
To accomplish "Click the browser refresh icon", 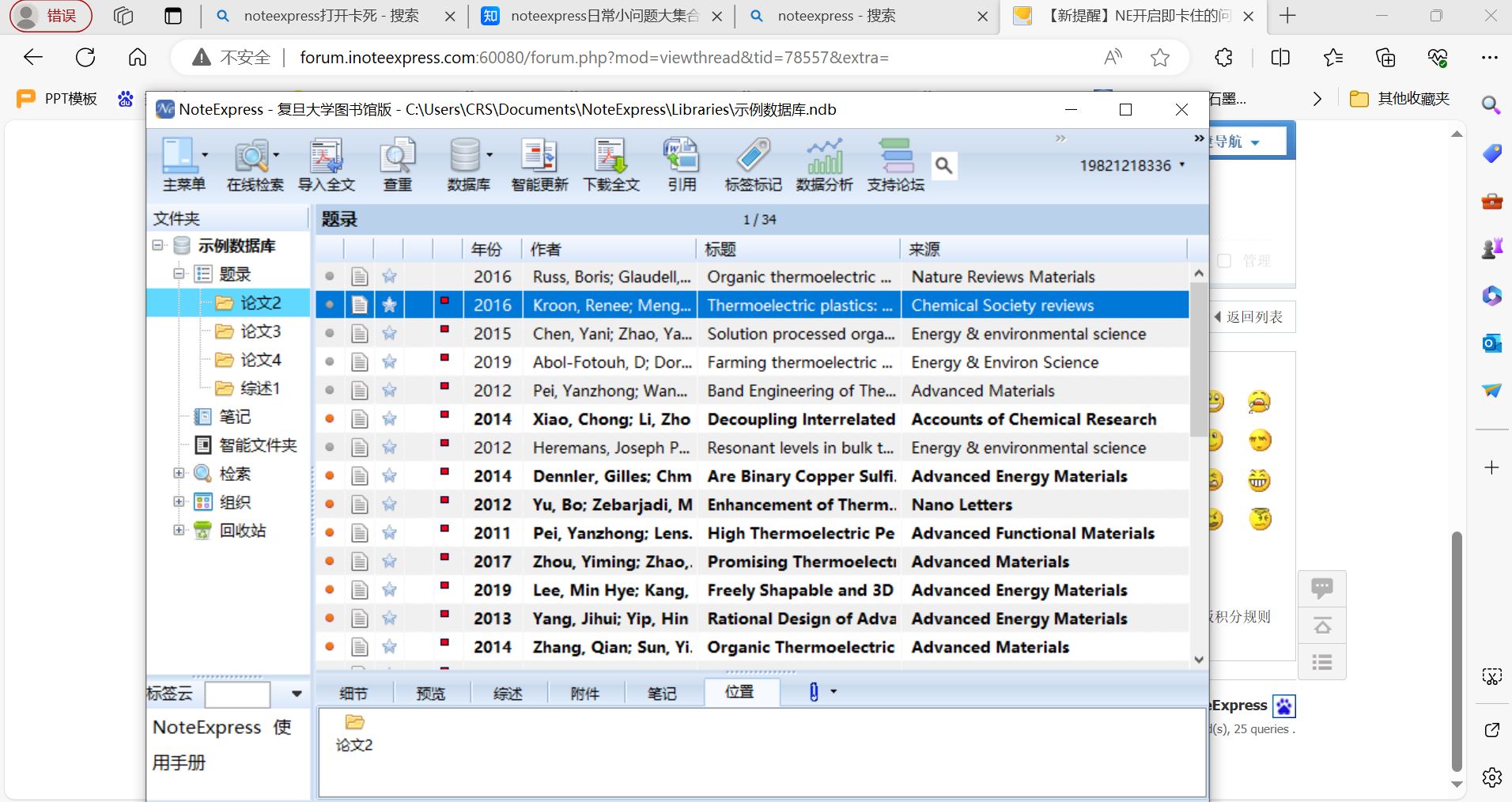I will (85, 57).
